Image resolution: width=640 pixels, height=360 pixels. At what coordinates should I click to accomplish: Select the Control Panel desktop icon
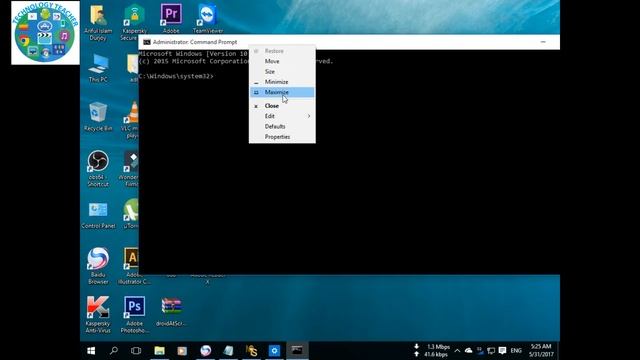tap(98, 215)
